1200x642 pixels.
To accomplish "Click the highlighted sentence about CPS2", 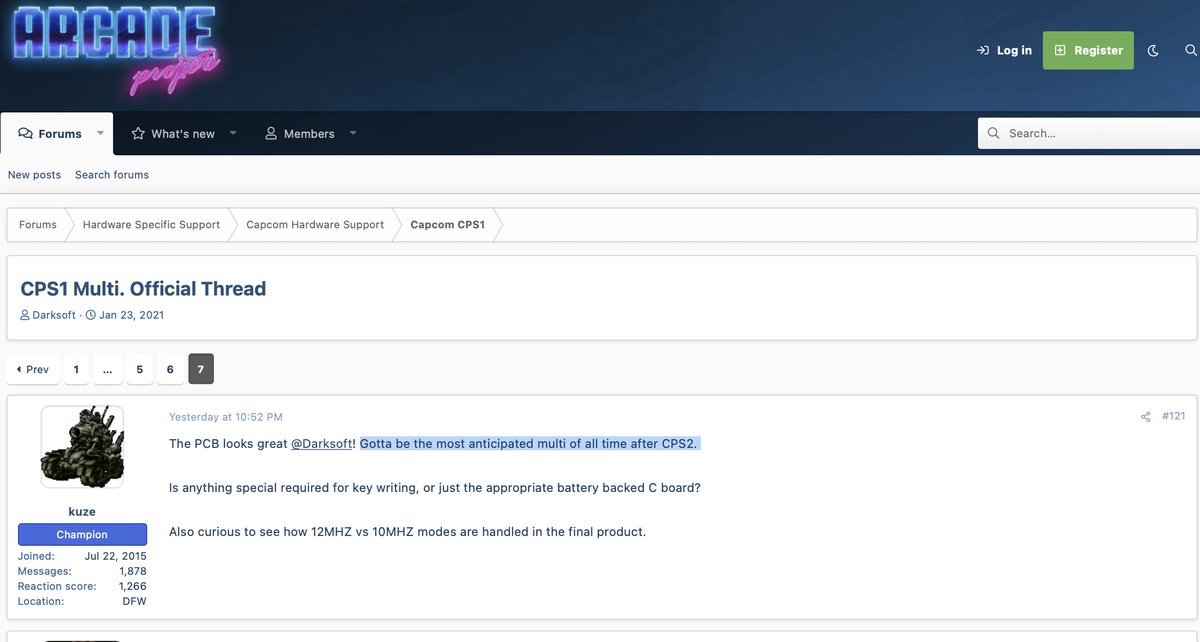I will (x=529, y=443).
